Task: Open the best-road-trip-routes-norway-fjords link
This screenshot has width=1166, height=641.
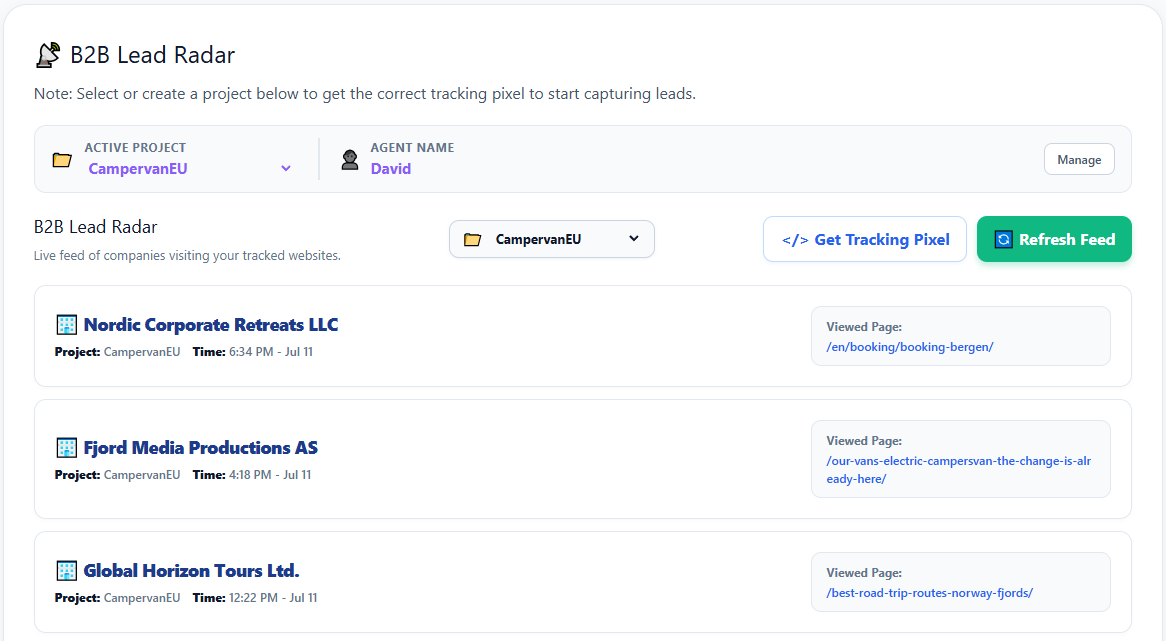Action: (930, 593)
